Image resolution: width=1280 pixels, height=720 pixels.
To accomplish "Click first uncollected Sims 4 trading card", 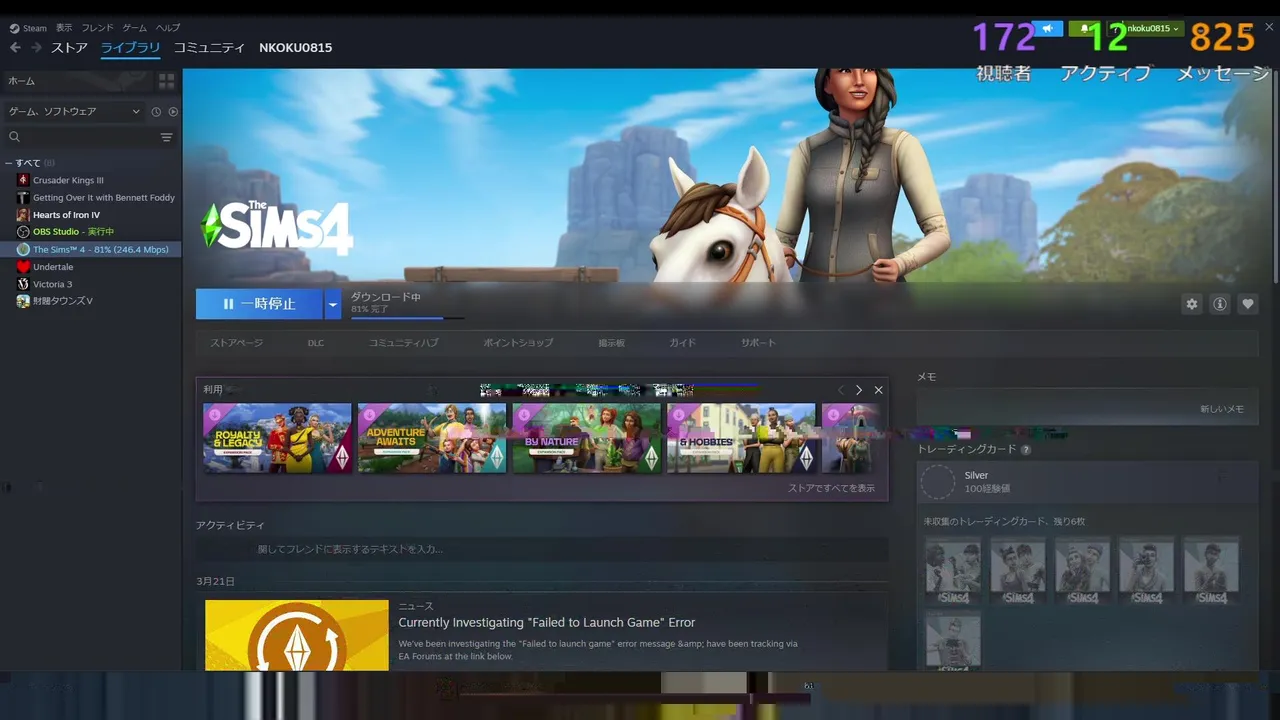I will [x=953, y=570].
